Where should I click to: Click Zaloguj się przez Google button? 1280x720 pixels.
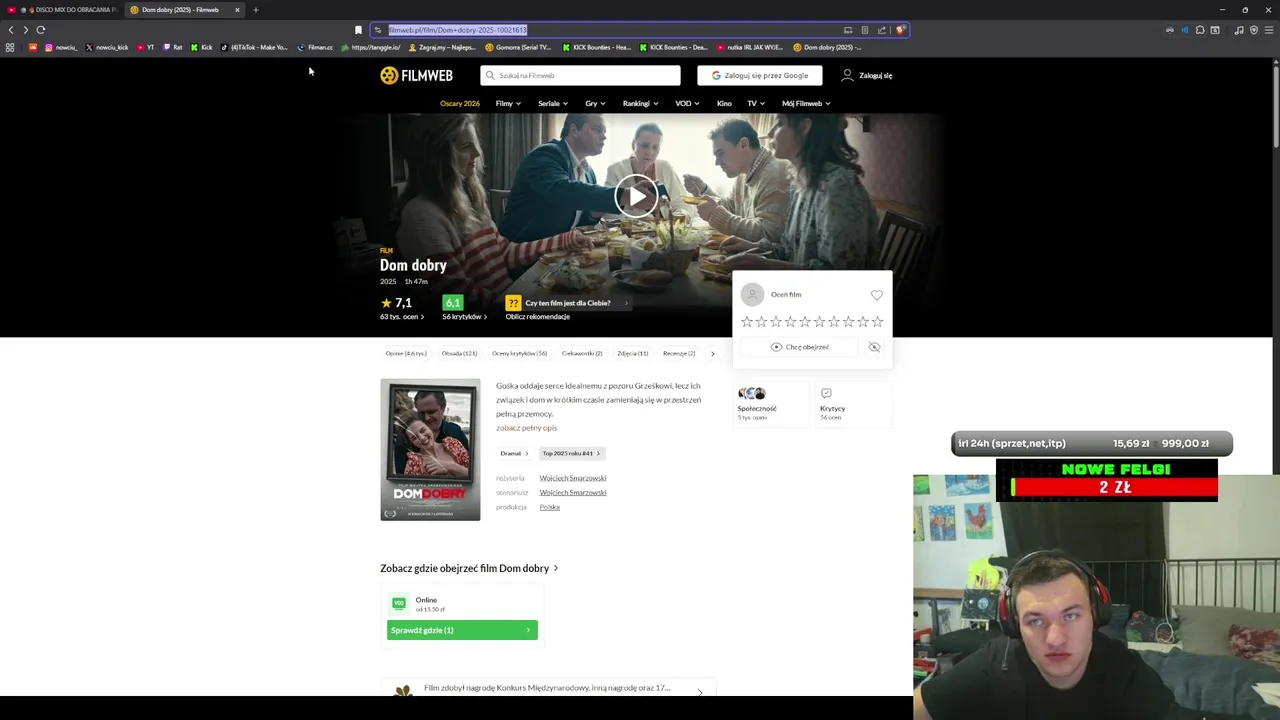click(x=760, y=75)
